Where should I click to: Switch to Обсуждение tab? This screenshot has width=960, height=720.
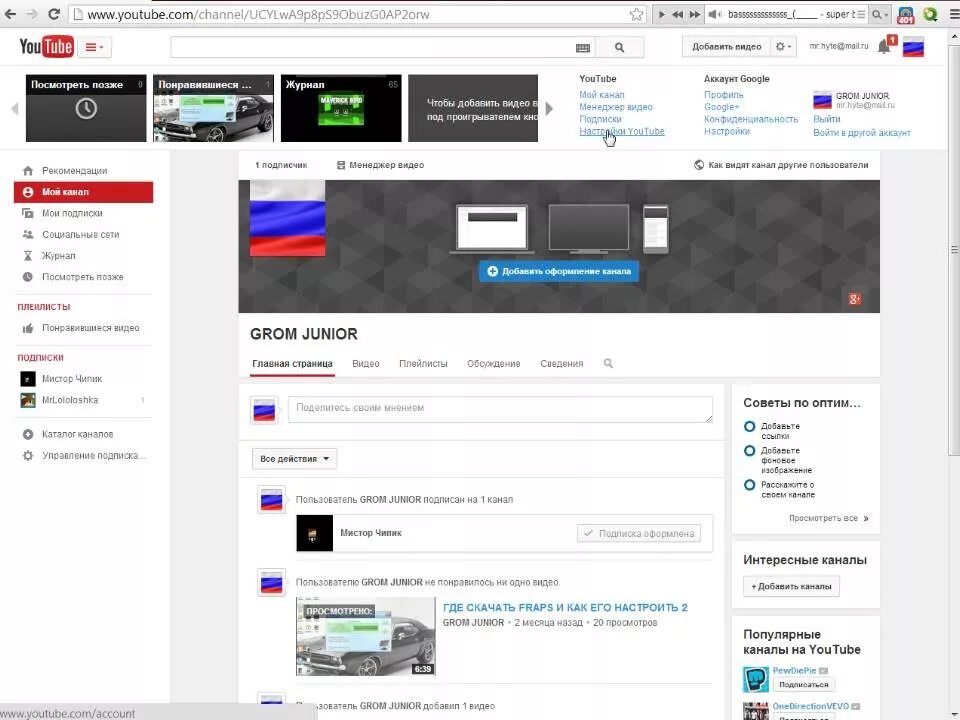493,364
